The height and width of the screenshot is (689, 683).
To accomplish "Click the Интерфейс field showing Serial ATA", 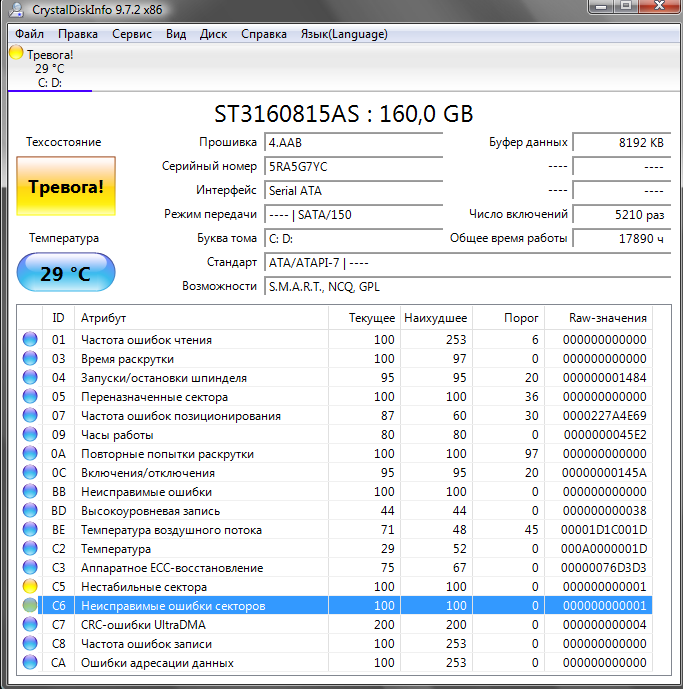I will point(353,191).
